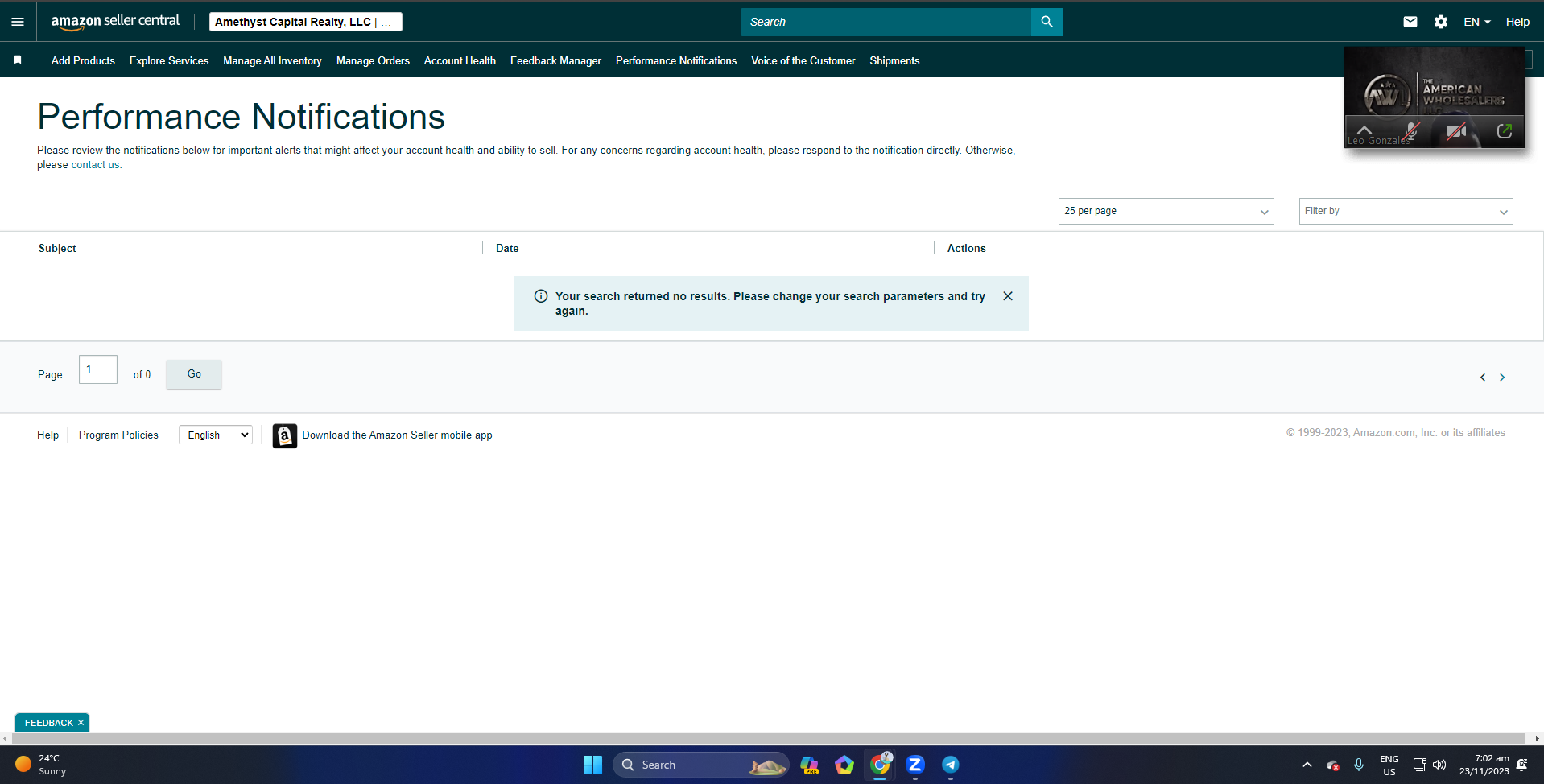Click the search magnifier button
The image size is (1544, 784).
point(1047,22)
